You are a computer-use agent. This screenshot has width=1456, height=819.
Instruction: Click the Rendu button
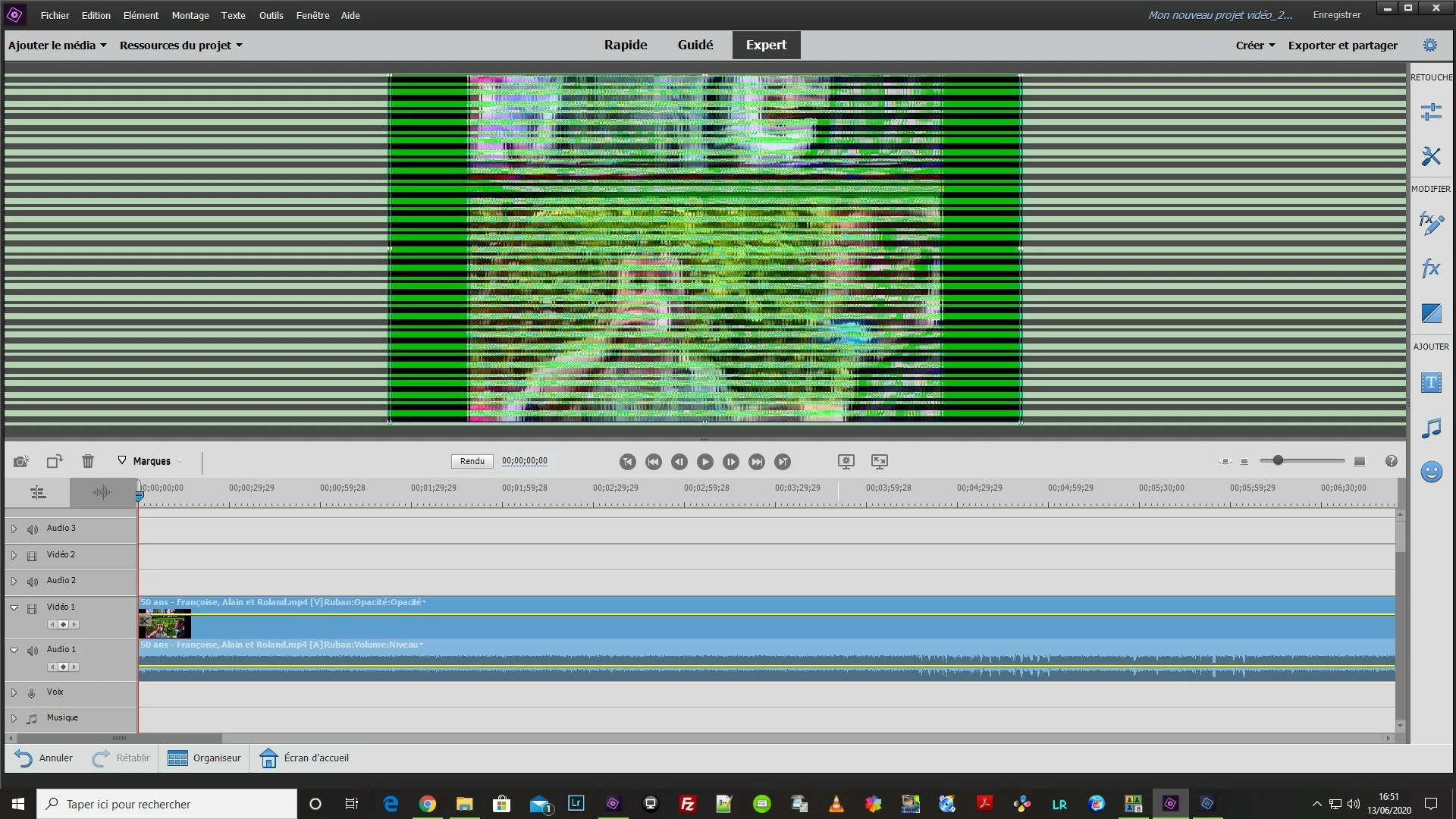click(472, 461)
